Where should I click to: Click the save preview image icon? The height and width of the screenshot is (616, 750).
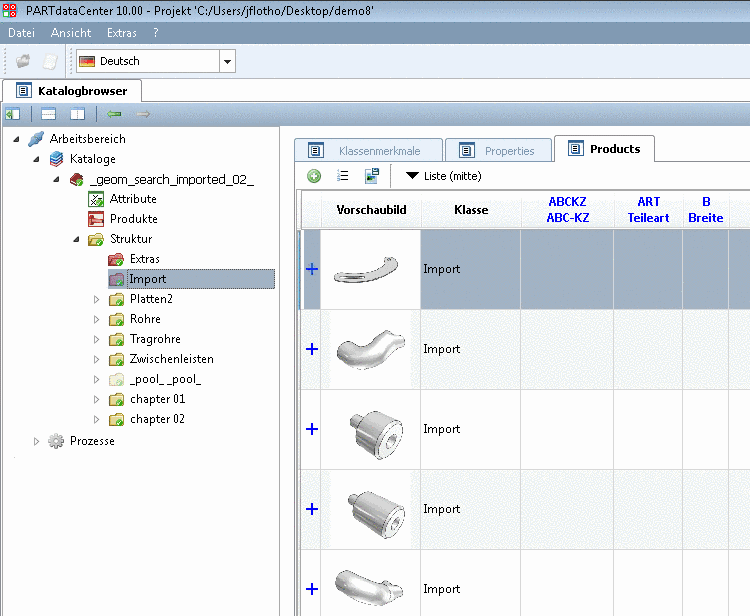tap(372, 176)
